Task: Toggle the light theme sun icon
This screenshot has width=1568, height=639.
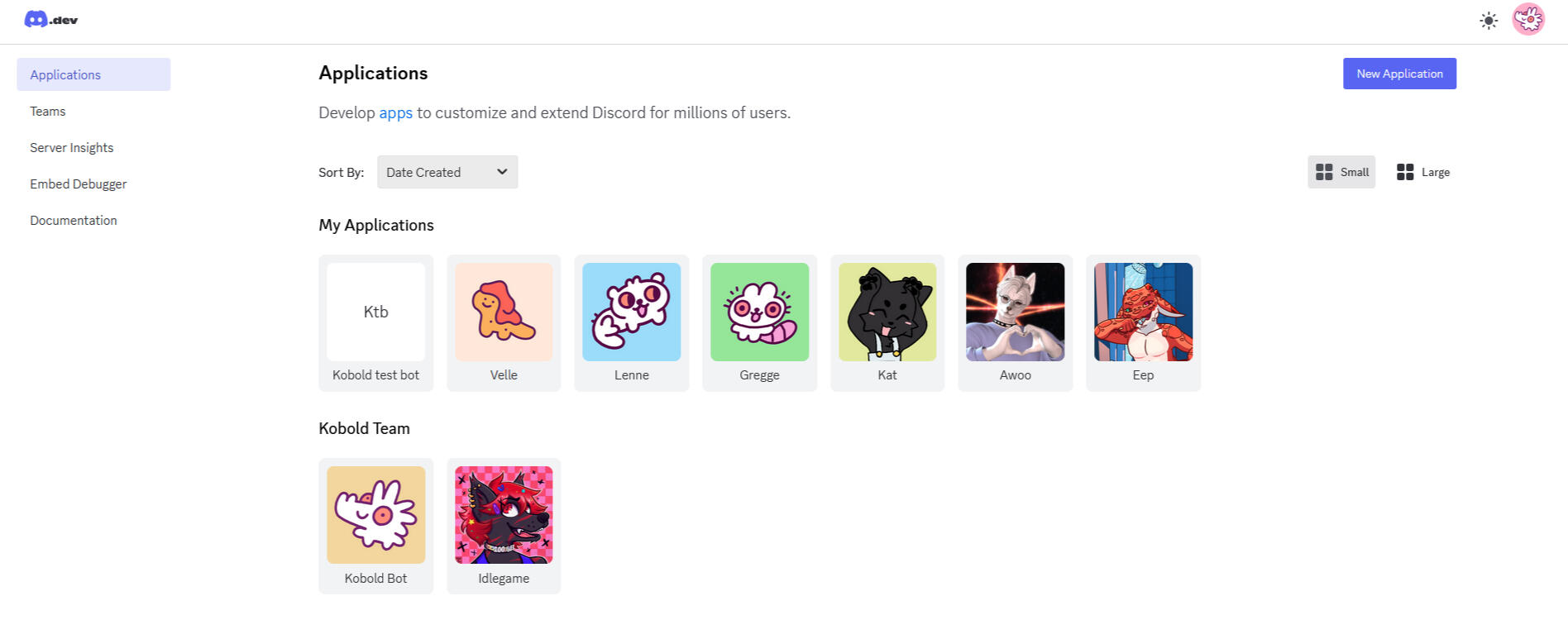Action: pyautogui.click(x=1489, y=21)
